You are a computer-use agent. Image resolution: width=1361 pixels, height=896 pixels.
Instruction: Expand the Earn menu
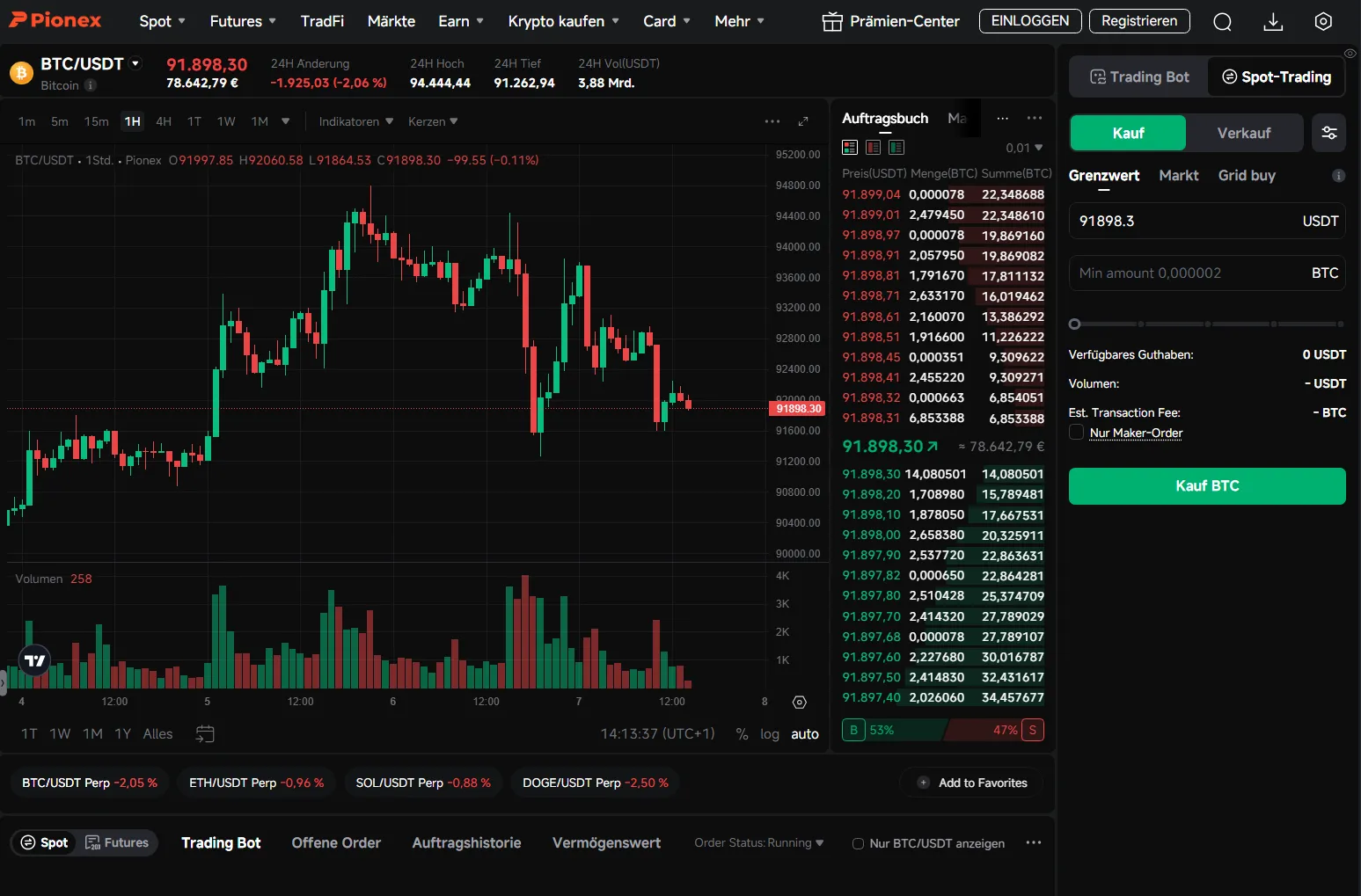pos(461,21)
